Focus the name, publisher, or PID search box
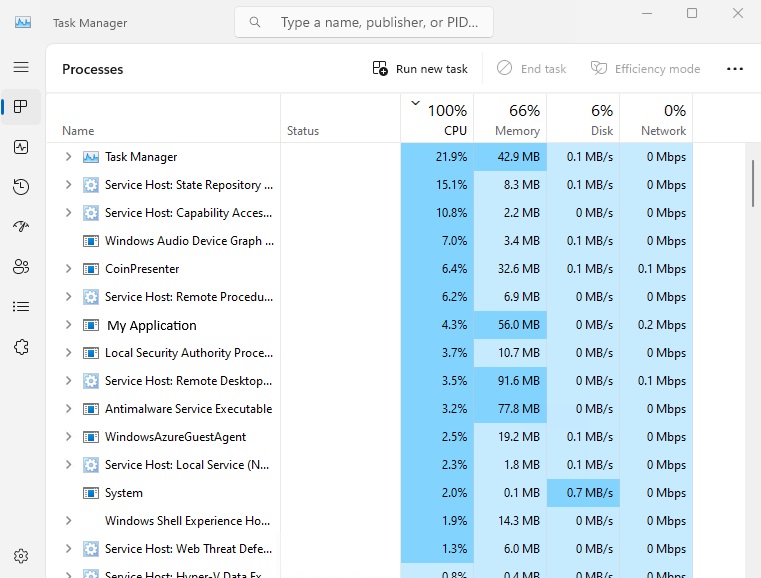The height and width of the screenshot is (578, 761). [364, 22]
